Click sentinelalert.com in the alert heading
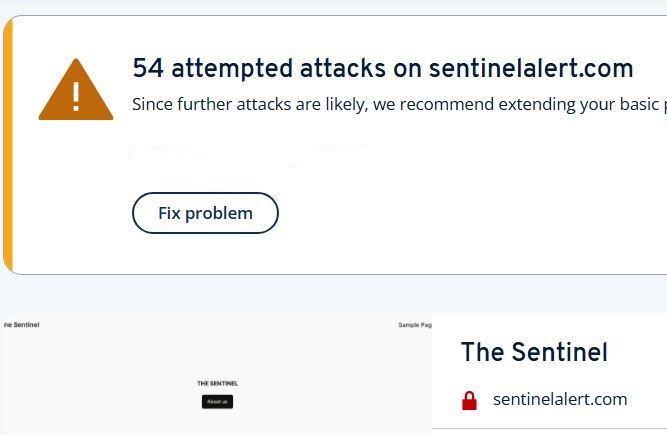 point(530,69)
